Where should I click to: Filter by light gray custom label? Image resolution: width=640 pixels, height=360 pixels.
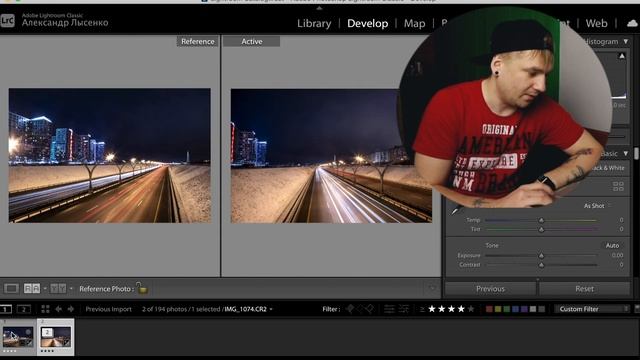(x=533, y=309)
